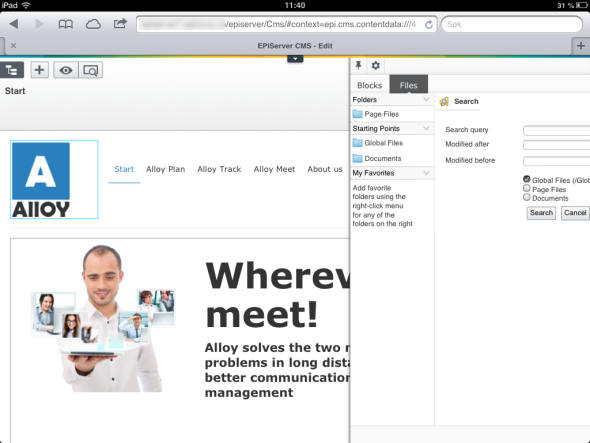The height and width of the screenshot is (443, 590).
Task: Click the Modified before date field
Action: pyautogui.click(x=557, y=161)
